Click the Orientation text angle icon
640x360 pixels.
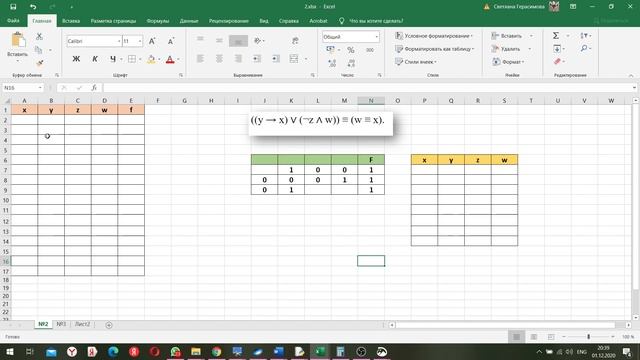click(x=258, y=40)
